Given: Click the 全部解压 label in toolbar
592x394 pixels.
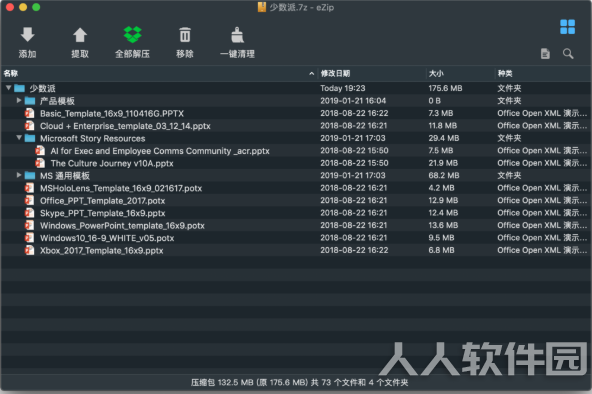Looking at the screenshot, I should (133, 54).
